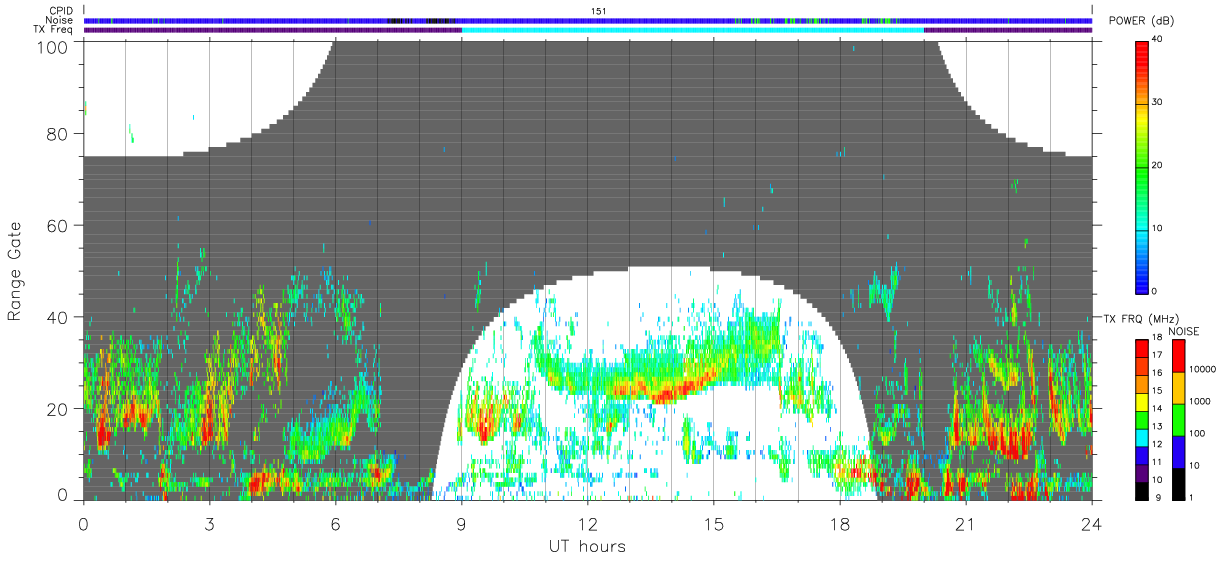
Task: Select the TX Freq row label
Action: coord(54,29)
